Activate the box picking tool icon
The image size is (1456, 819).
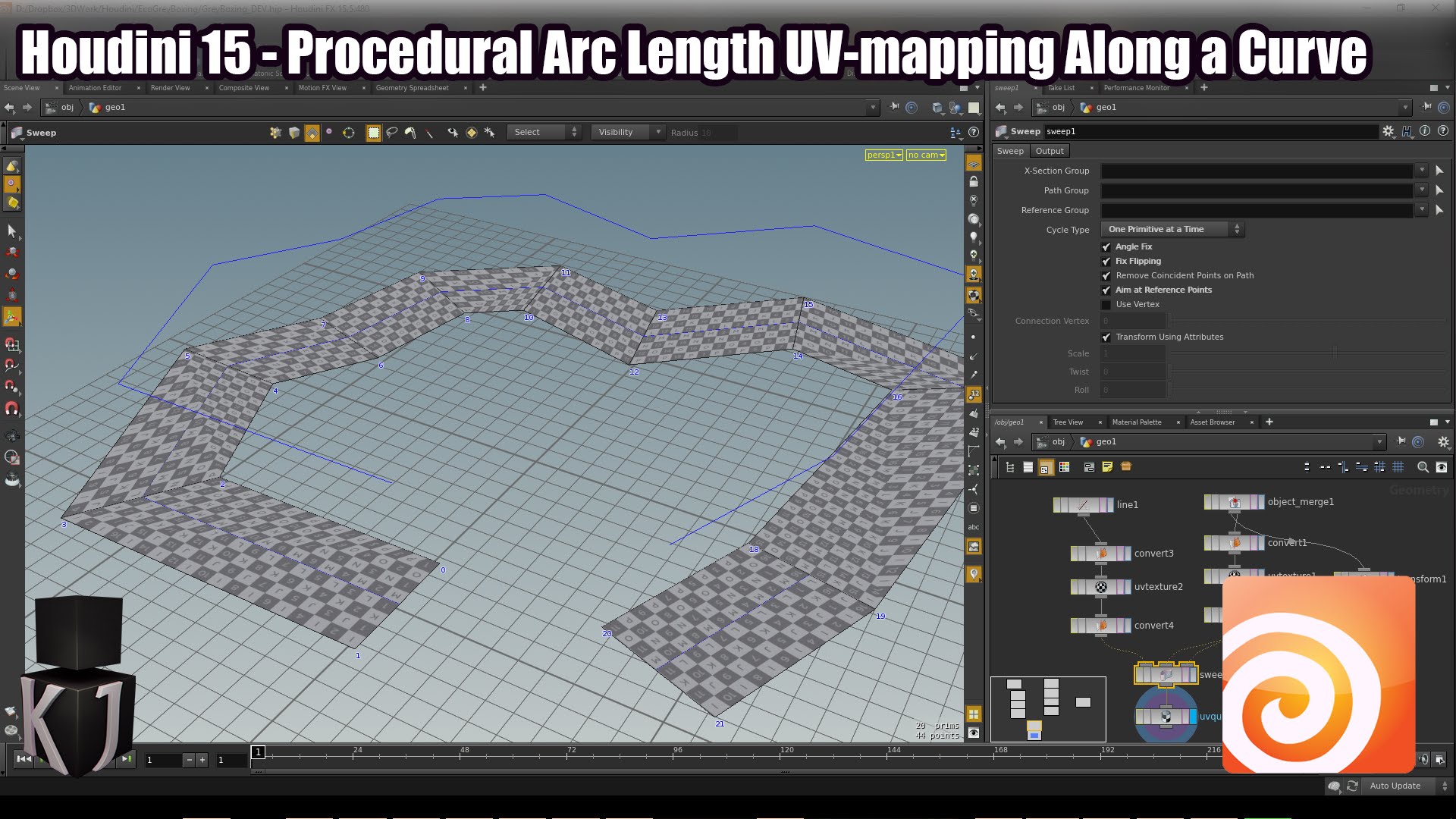(373, 133)
